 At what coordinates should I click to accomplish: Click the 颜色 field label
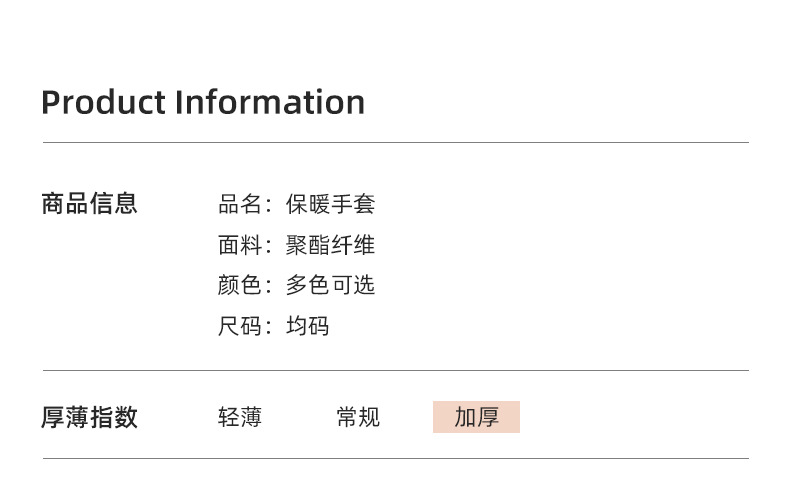point(240,285)
